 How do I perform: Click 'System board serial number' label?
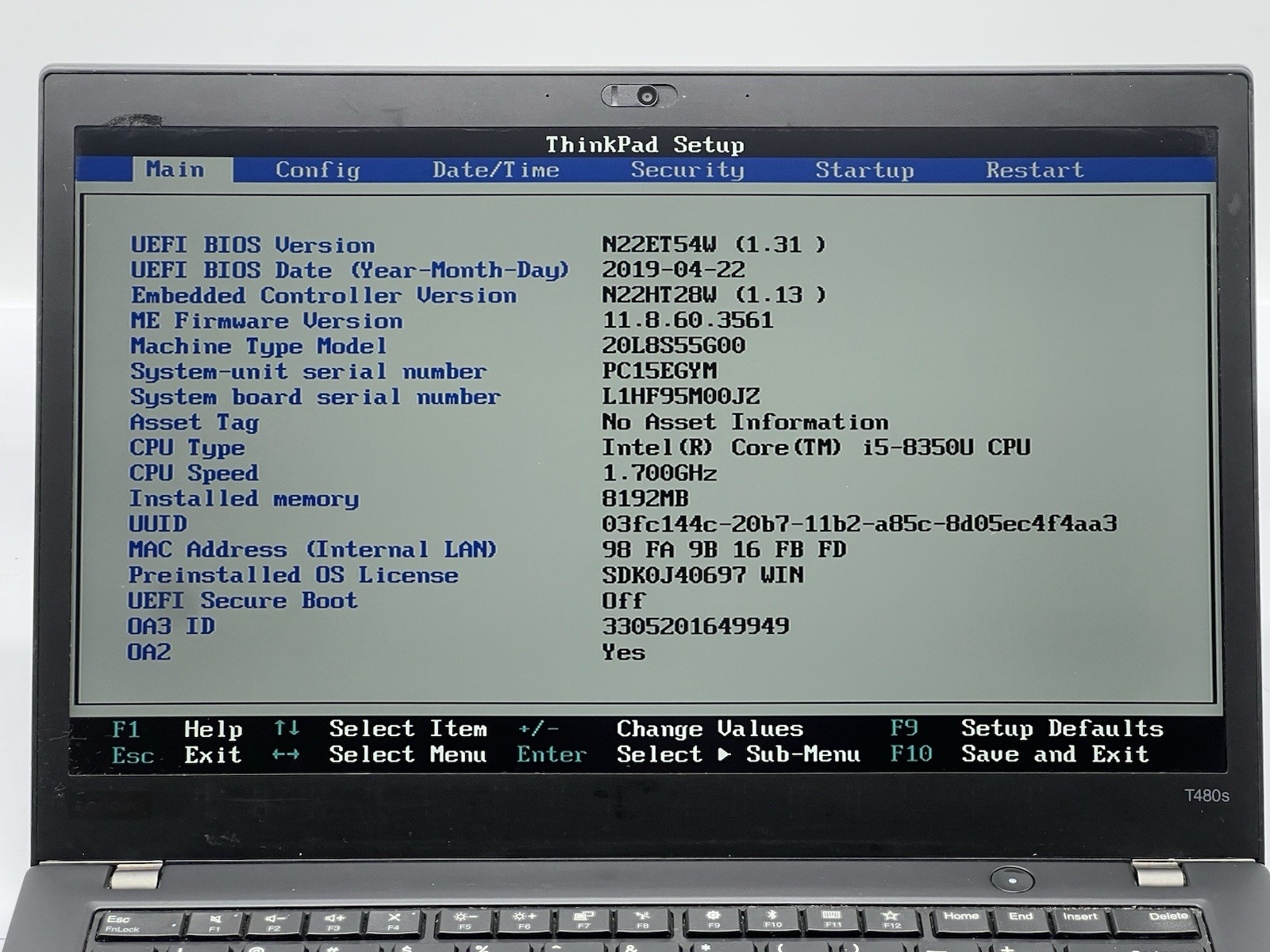coord(315,397)
